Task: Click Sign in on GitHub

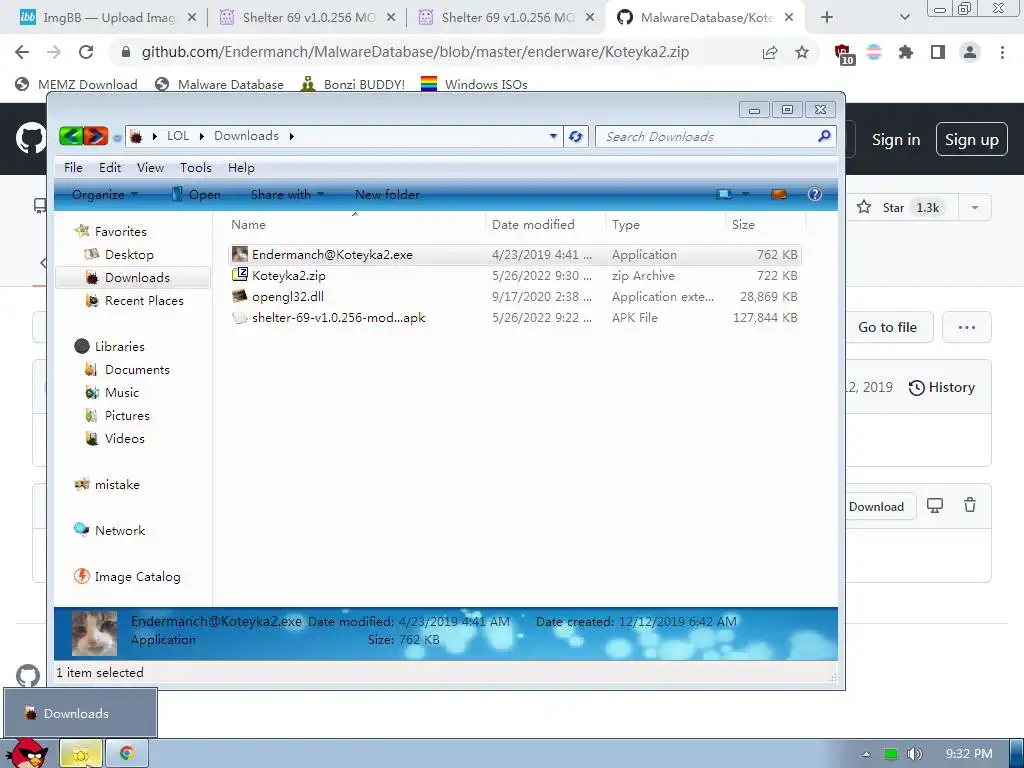Action: pyautogui.click(x=895, y=140)
